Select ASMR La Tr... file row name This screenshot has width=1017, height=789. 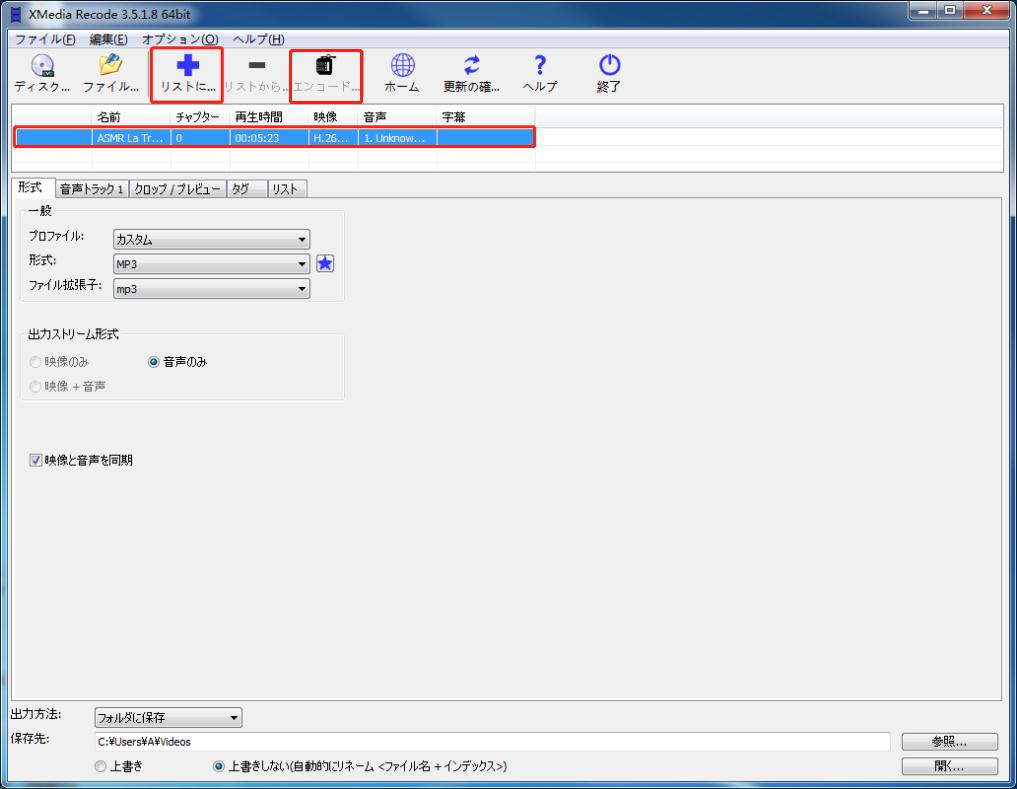pyautogui.click(x=131, y=138)
